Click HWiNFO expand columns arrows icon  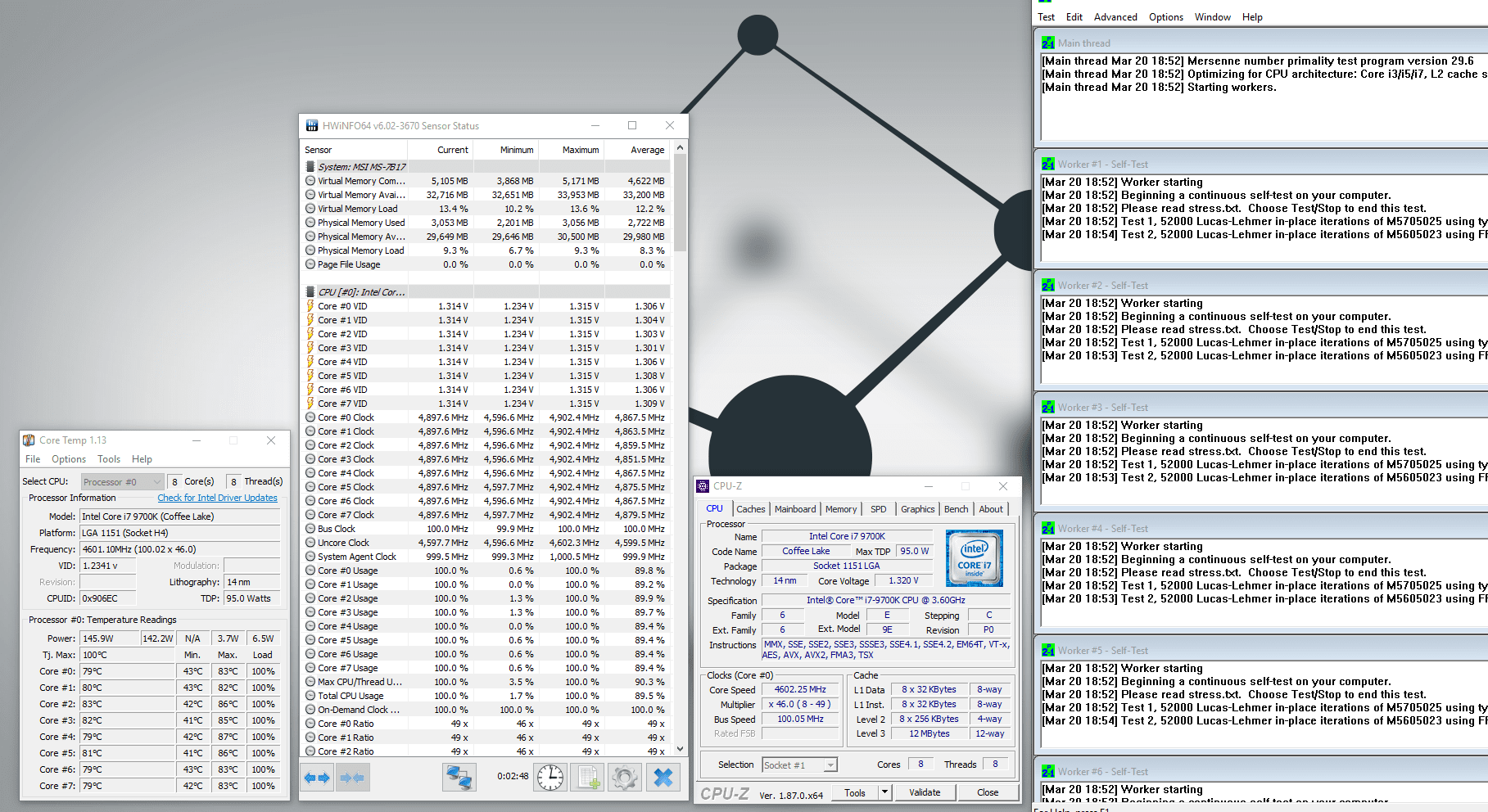click(x=317, y=778)
